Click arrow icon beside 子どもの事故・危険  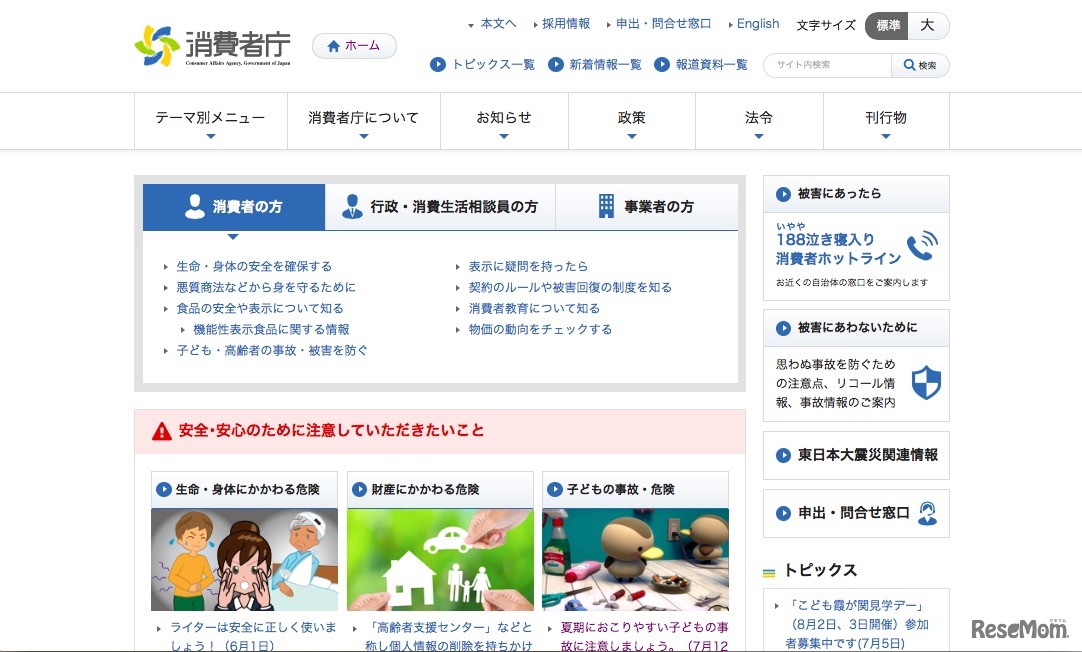(x=555, y=490)
